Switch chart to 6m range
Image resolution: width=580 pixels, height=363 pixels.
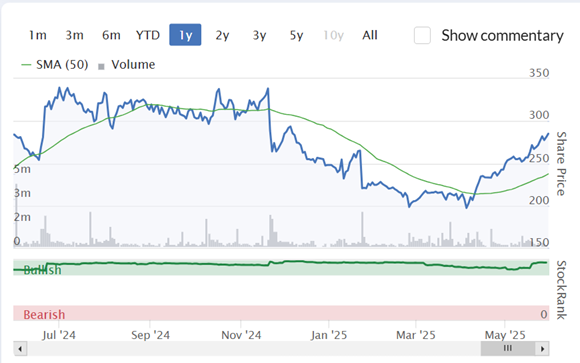tap(111, 35)
